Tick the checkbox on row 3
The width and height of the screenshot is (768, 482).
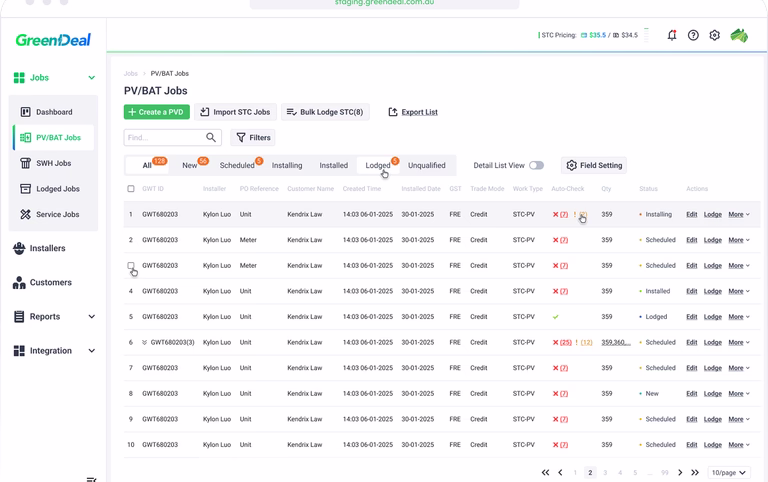tap(131, 266)
